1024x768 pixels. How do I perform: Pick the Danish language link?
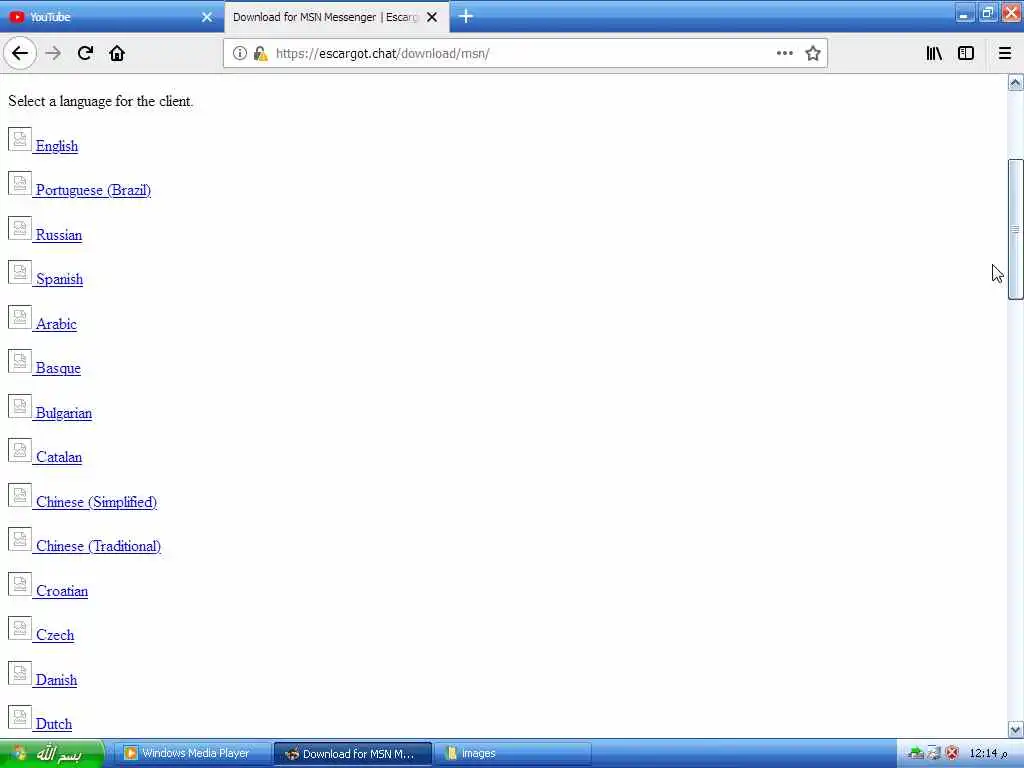point(56,680)
